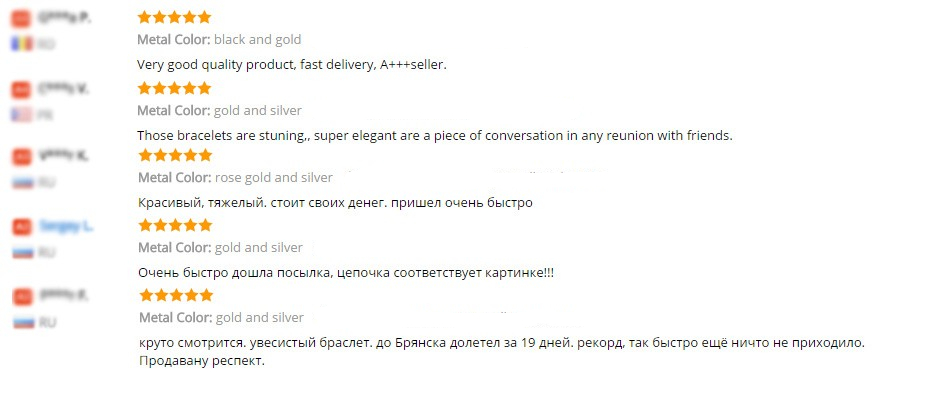Image resolution: width=930 pixels, height=400 pixels.
Task: Click the 'rose gold and silver' metal color text
Action: [273, 178]
